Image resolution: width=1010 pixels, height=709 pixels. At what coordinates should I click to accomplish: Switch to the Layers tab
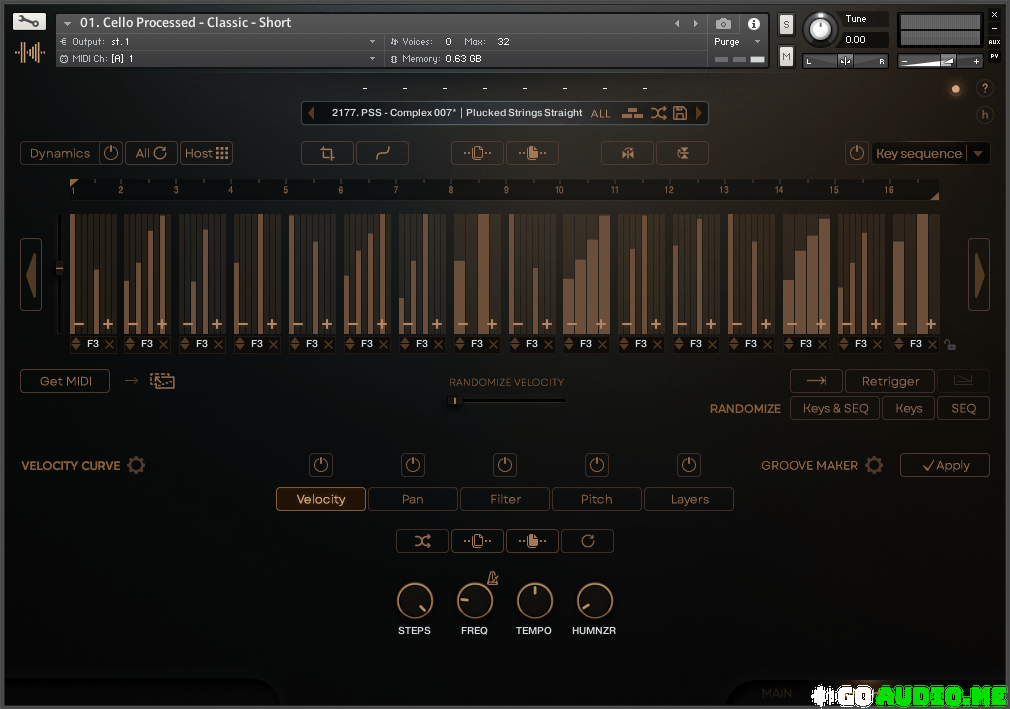689,499
